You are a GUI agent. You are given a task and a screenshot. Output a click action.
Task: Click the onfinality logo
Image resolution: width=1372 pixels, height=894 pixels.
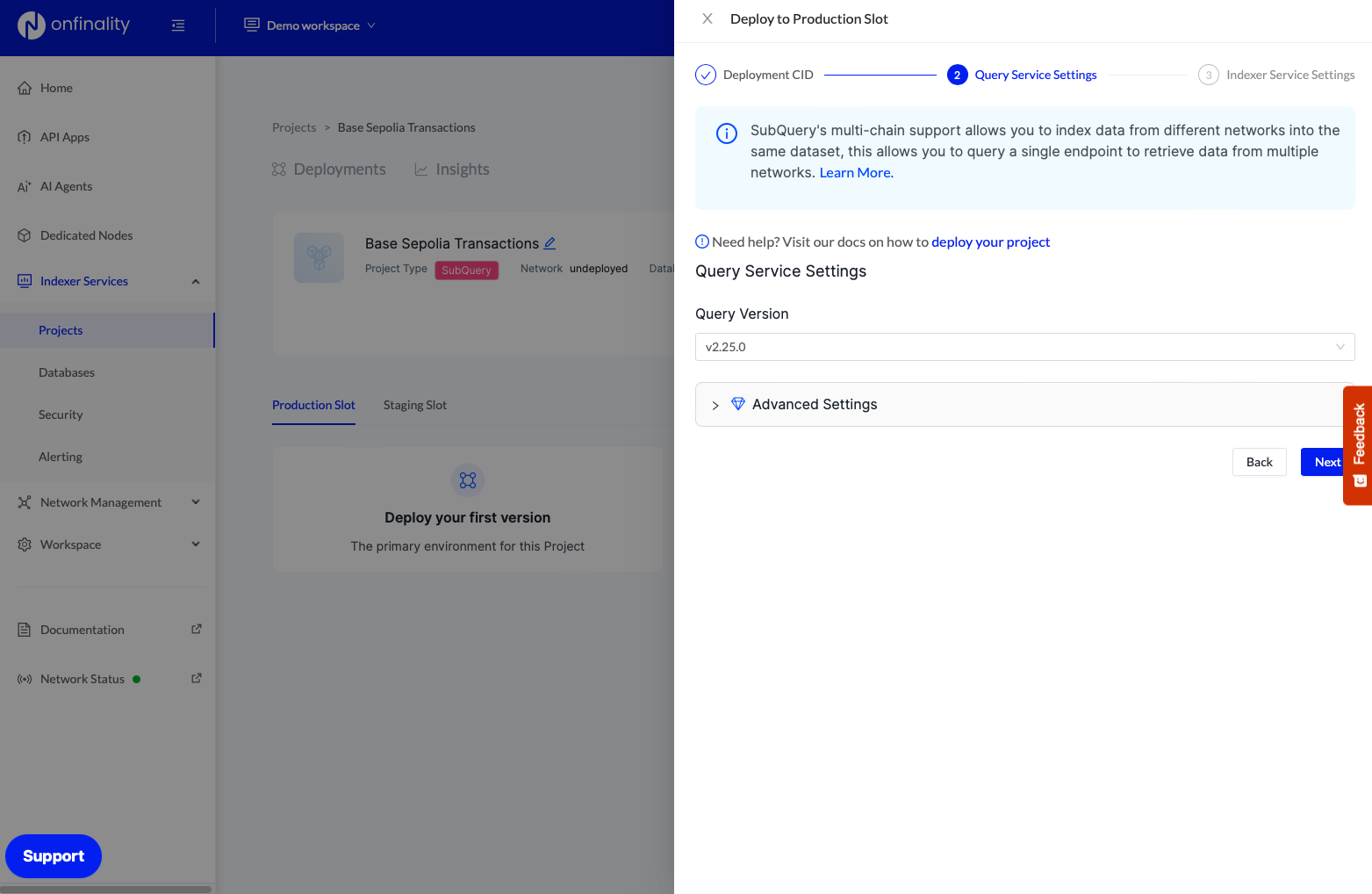pyautogui.click(x=74, y=25)
